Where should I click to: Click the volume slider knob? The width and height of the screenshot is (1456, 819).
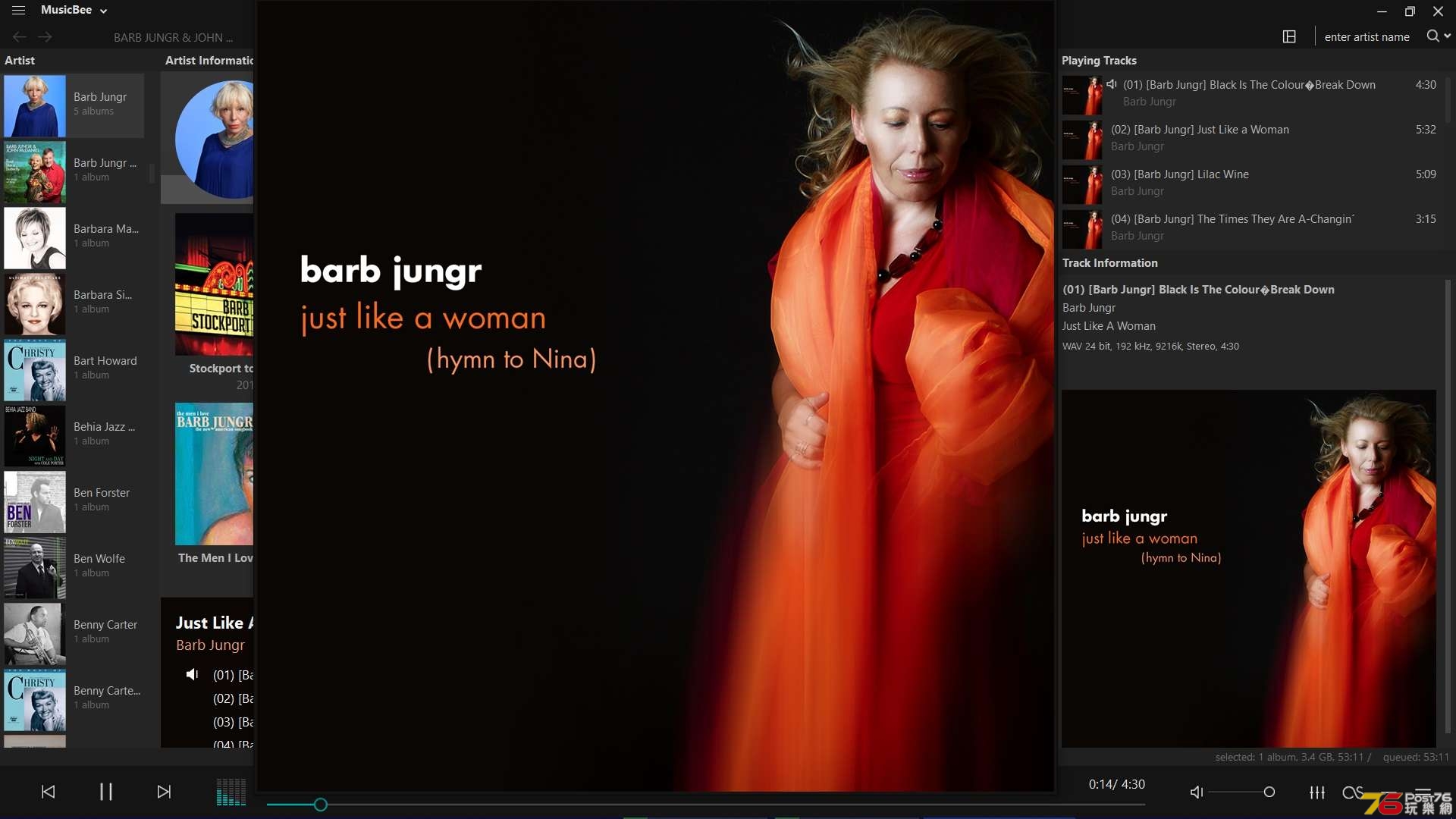pos(1269,792)
